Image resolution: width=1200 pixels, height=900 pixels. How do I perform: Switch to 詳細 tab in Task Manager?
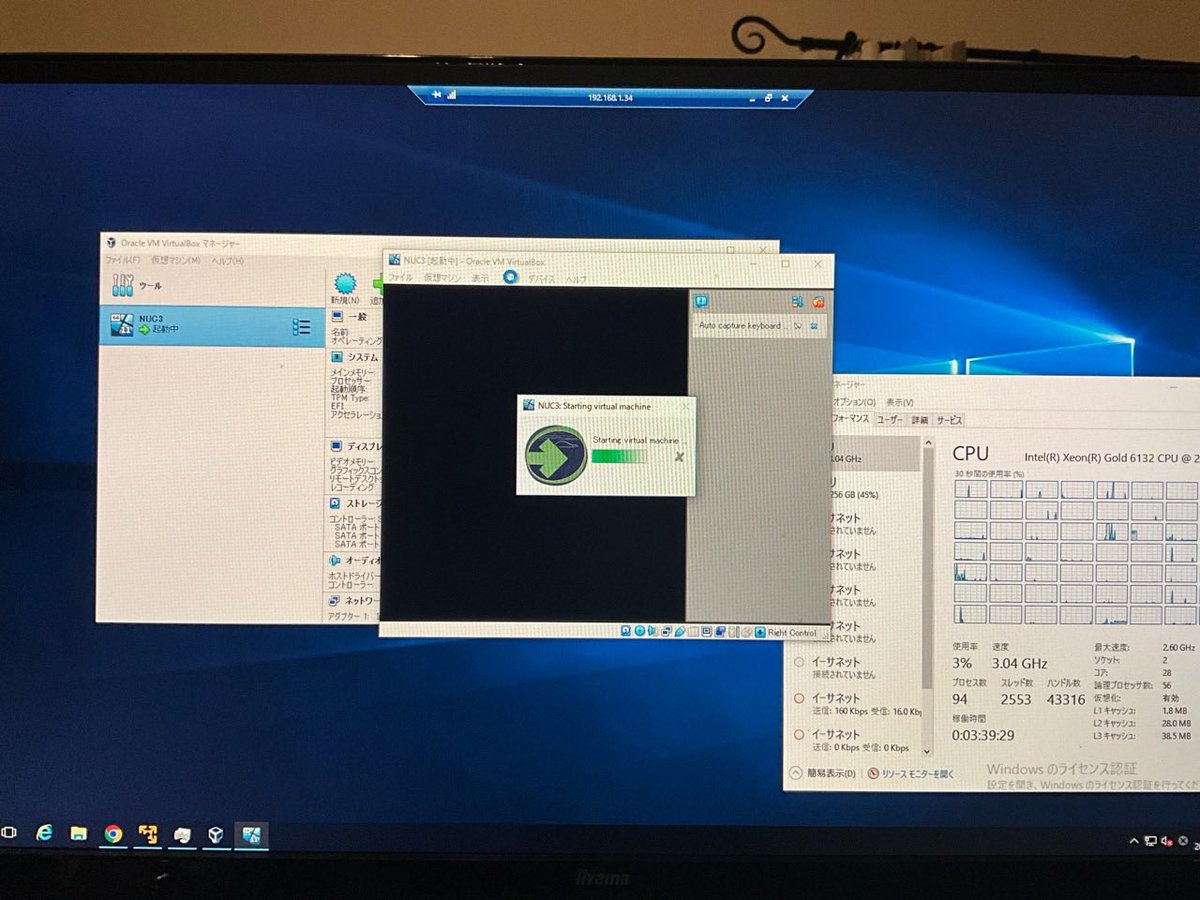point(920,420)
